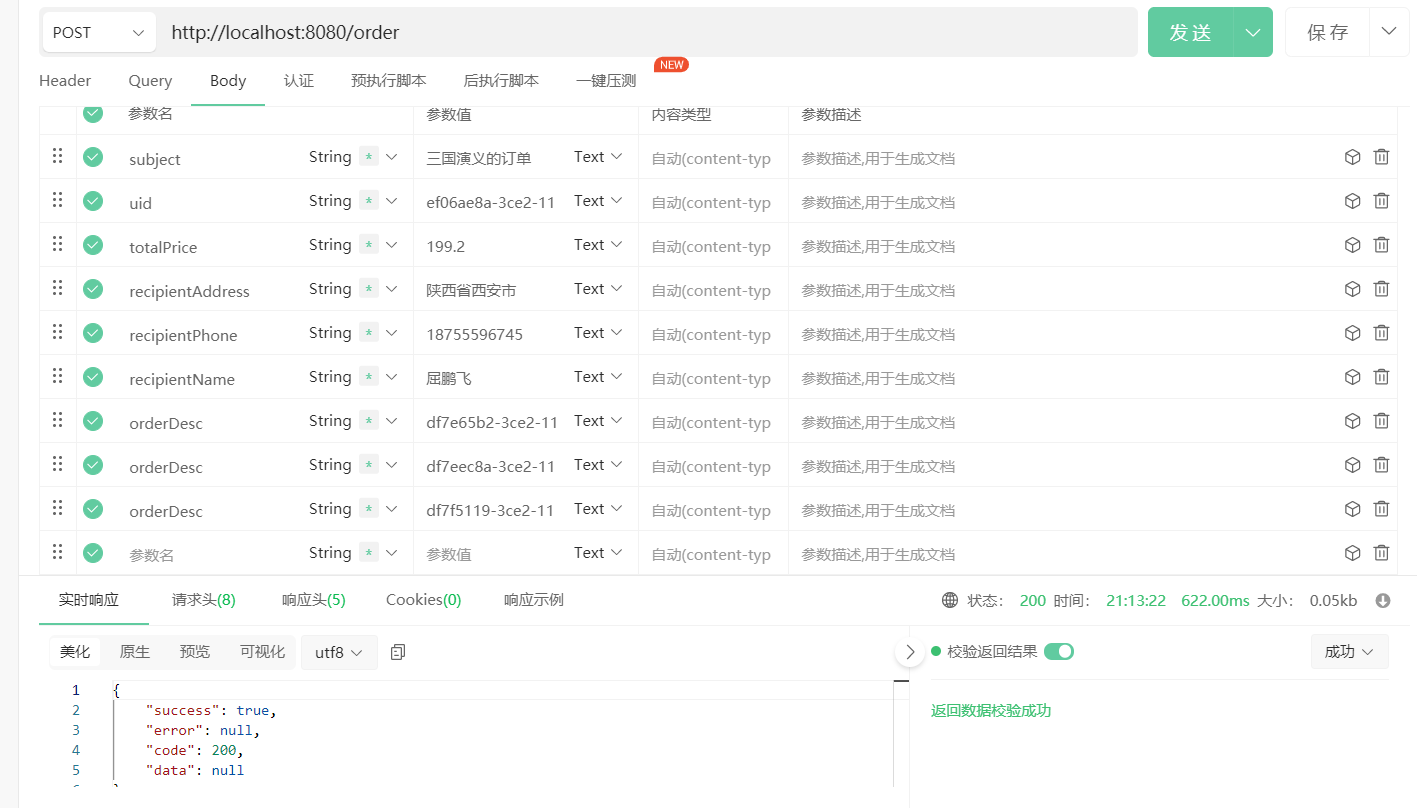Click the globe icon beside status

point(950,601)
